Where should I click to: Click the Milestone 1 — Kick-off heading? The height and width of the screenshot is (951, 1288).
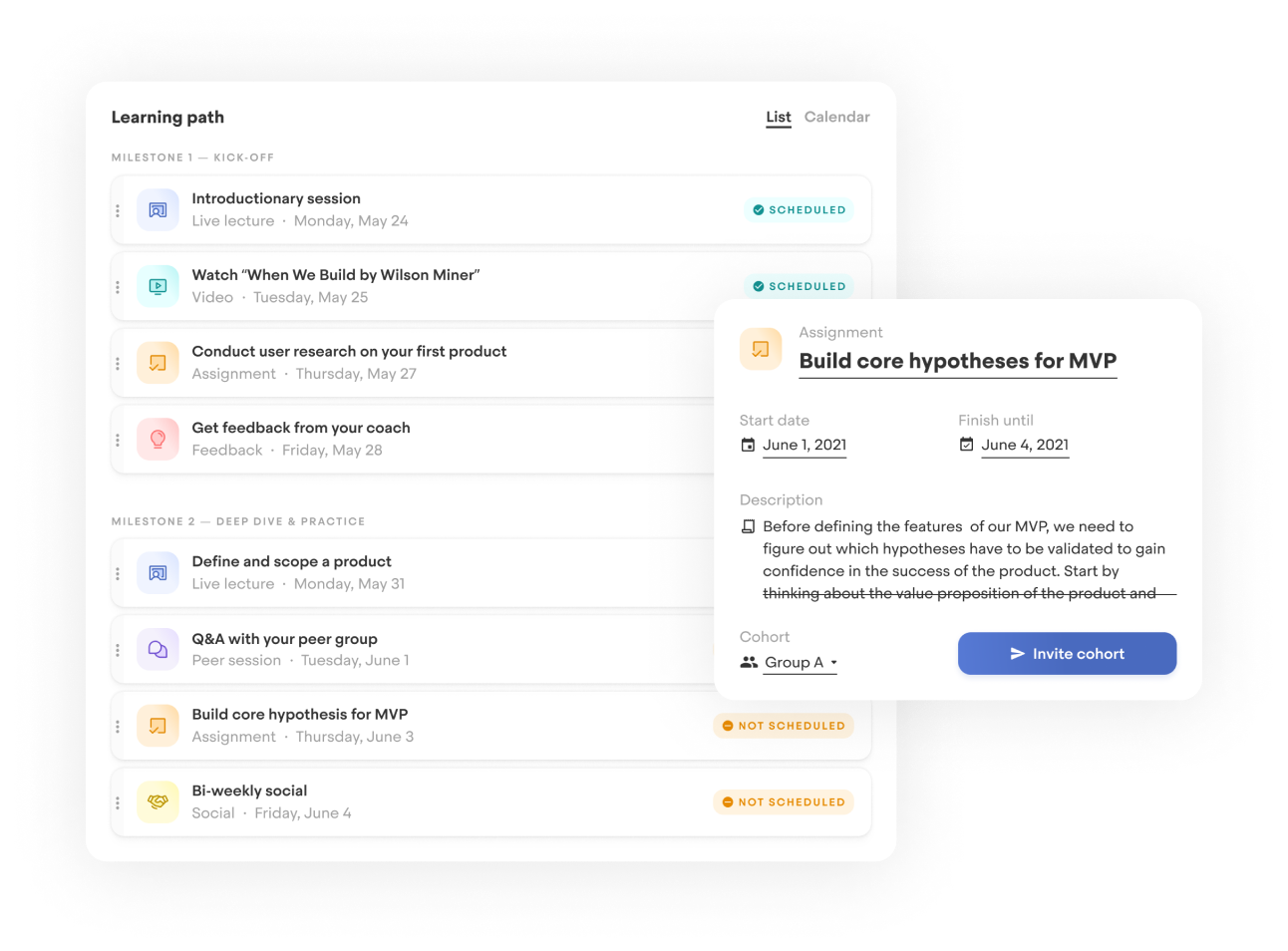[x=192, y=158]
